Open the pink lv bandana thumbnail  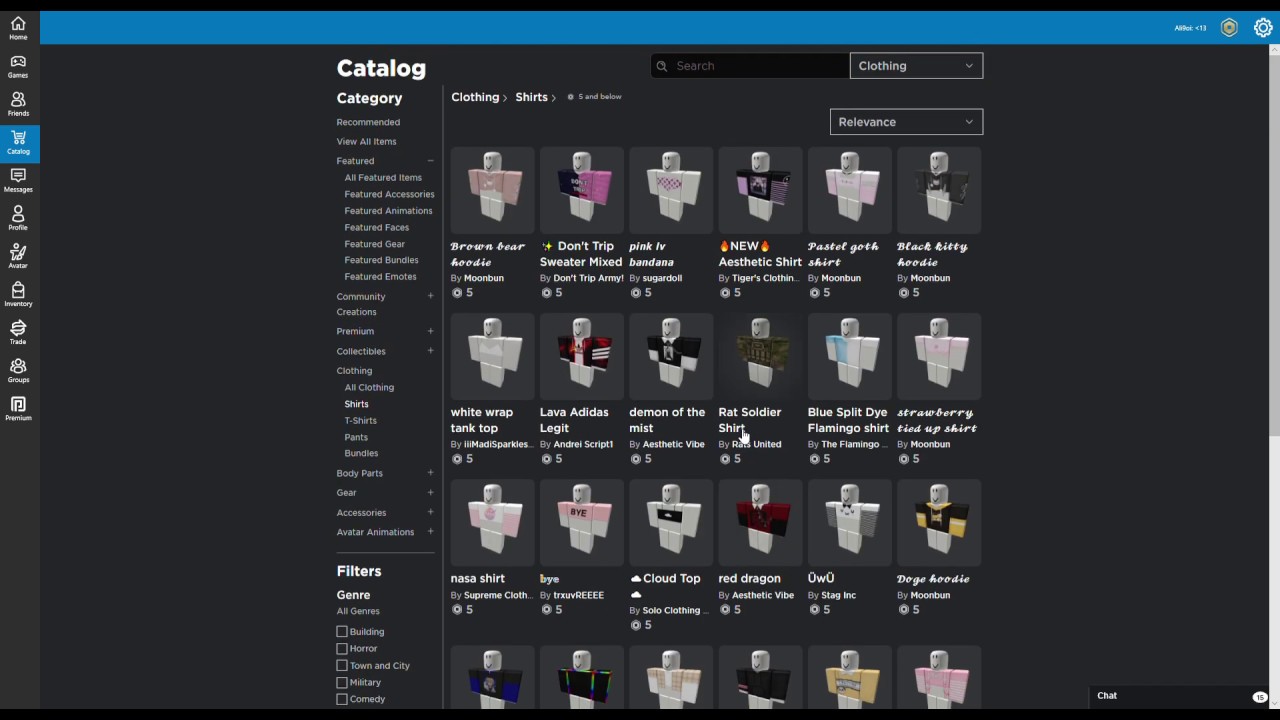coord(671,190)
